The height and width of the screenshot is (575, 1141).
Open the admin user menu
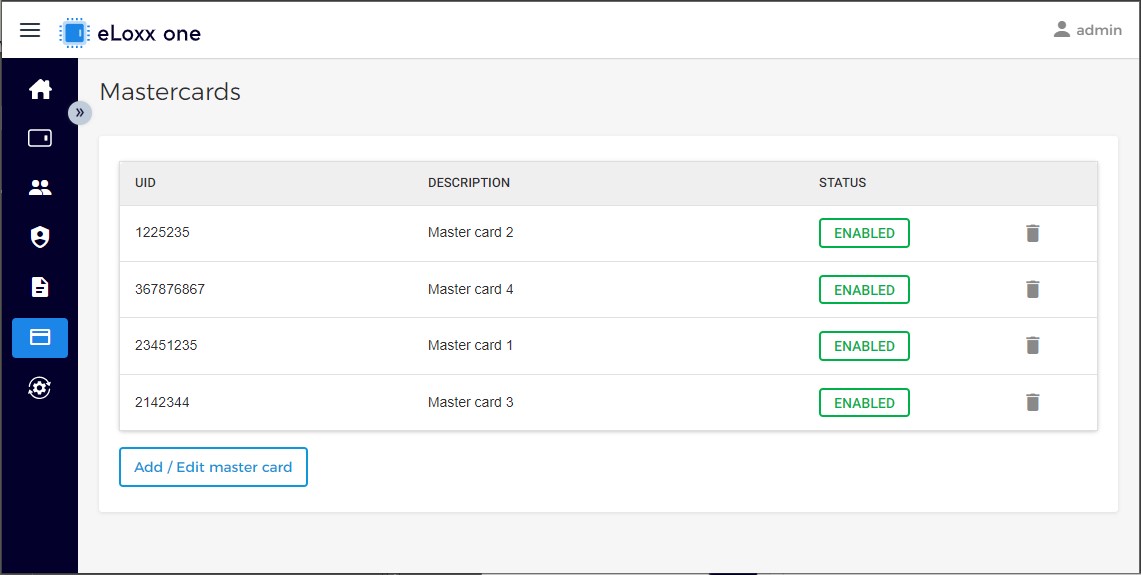point(1087,30)
